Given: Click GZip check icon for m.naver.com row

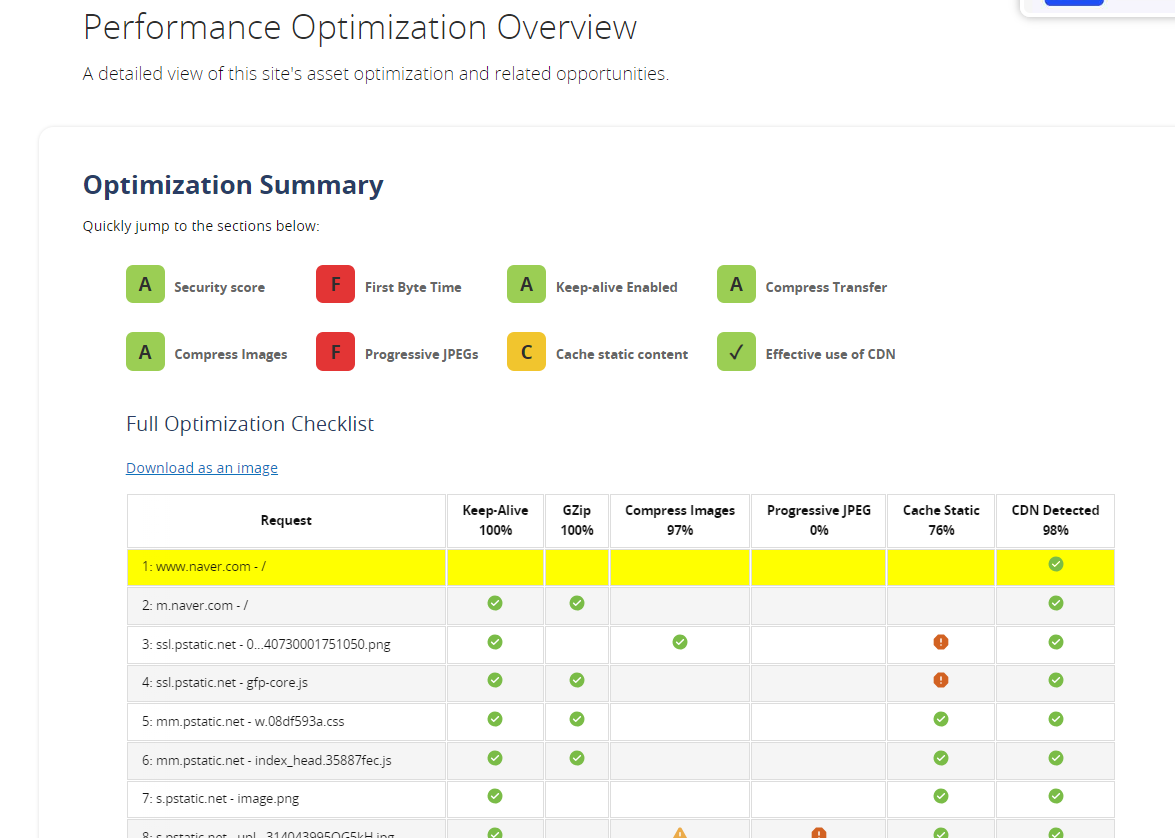Looking at the screenshot, I should coord(577,603).
